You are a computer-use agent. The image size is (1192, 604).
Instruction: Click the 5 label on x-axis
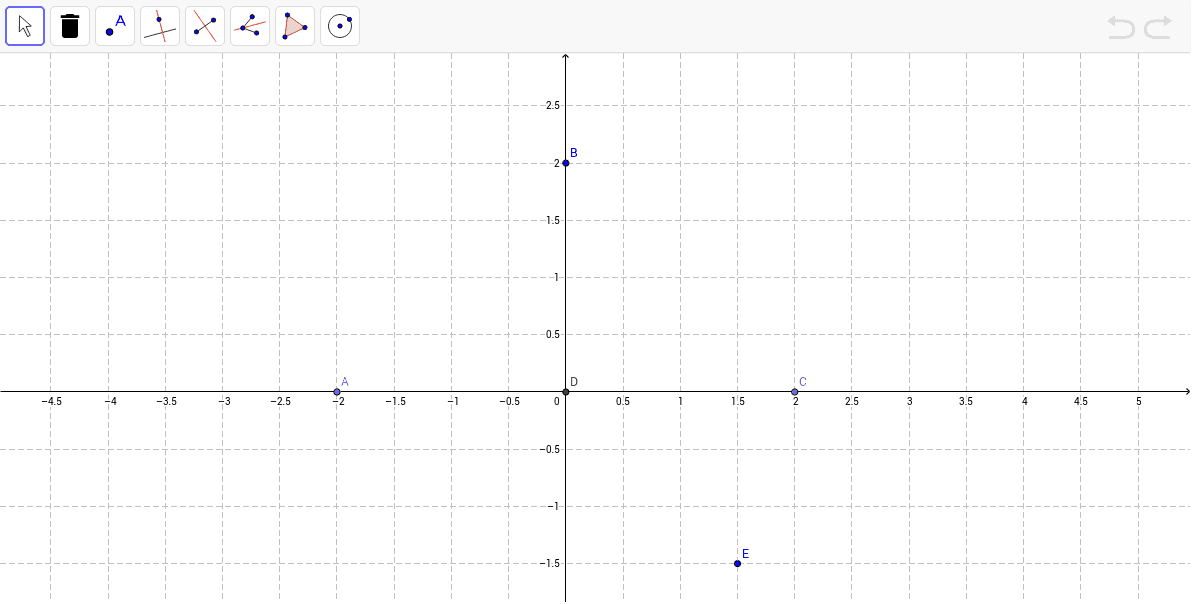(1139, 401)
